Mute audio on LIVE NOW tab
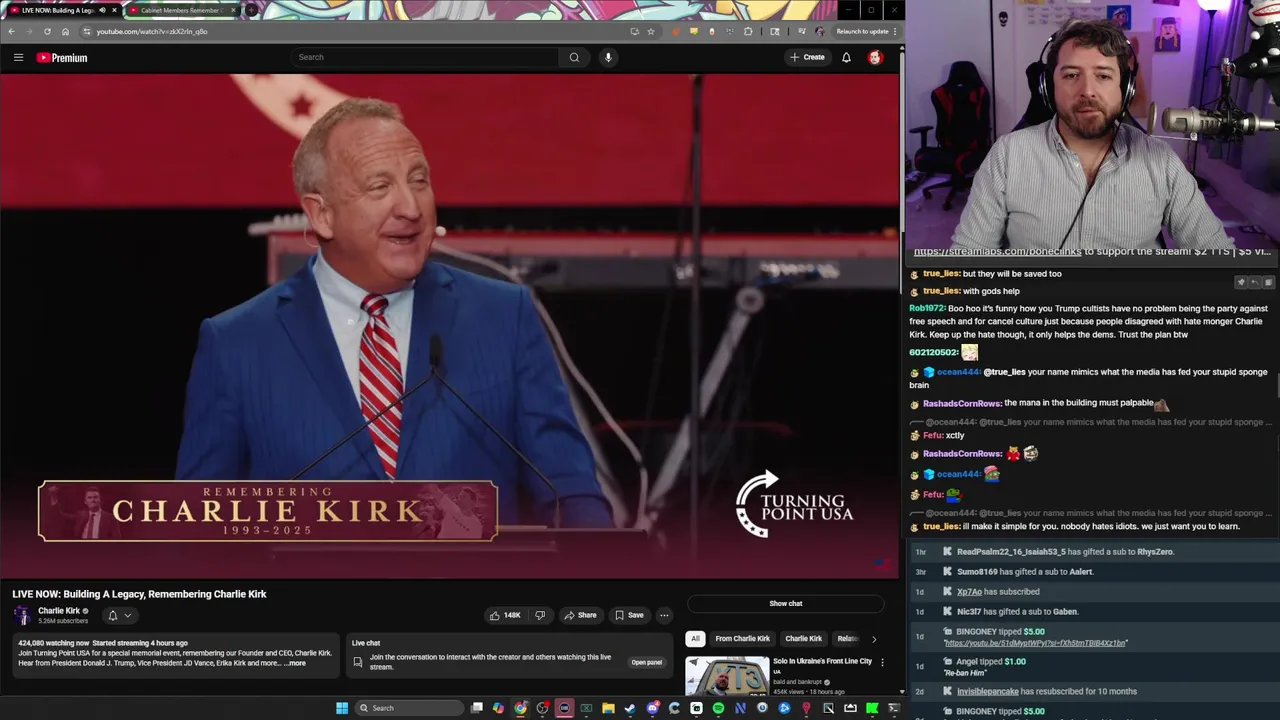1280x720 pixels. [x=102, y=10]
